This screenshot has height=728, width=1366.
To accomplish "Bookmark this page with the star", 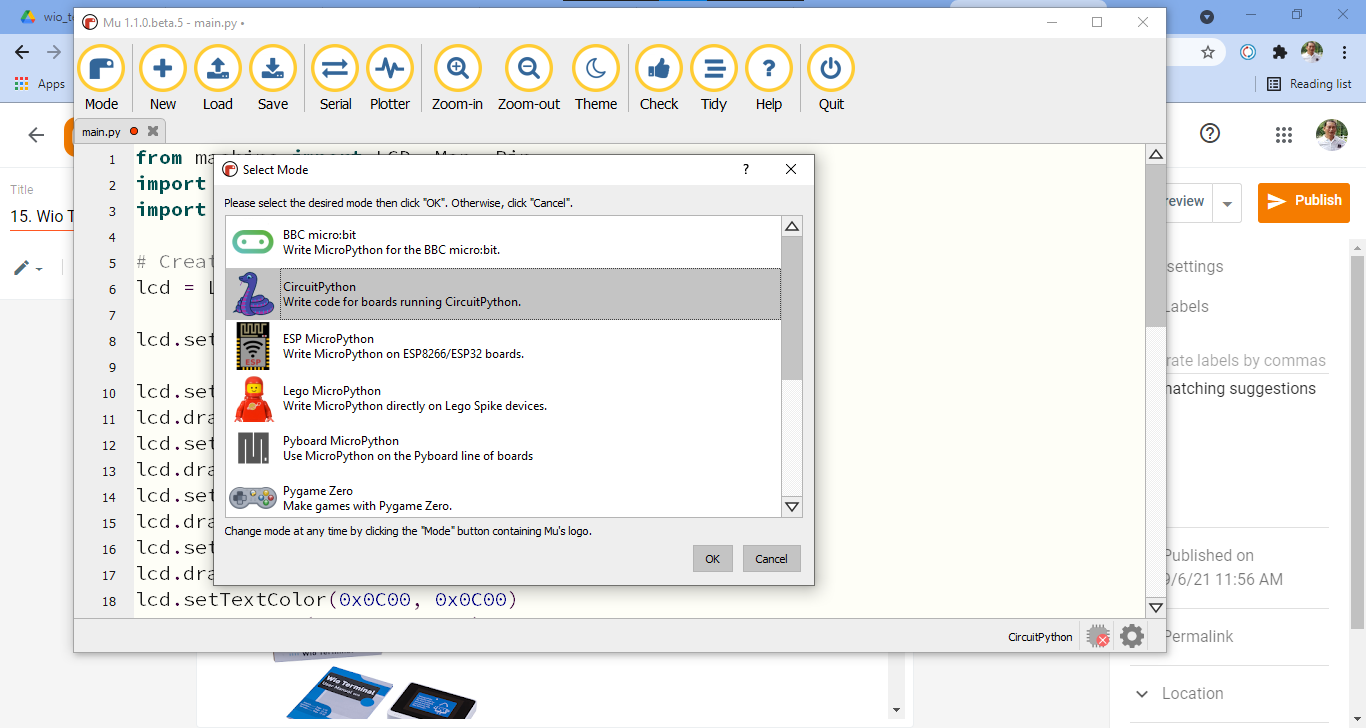I will pyautogui.click(x=1208, y=52).
